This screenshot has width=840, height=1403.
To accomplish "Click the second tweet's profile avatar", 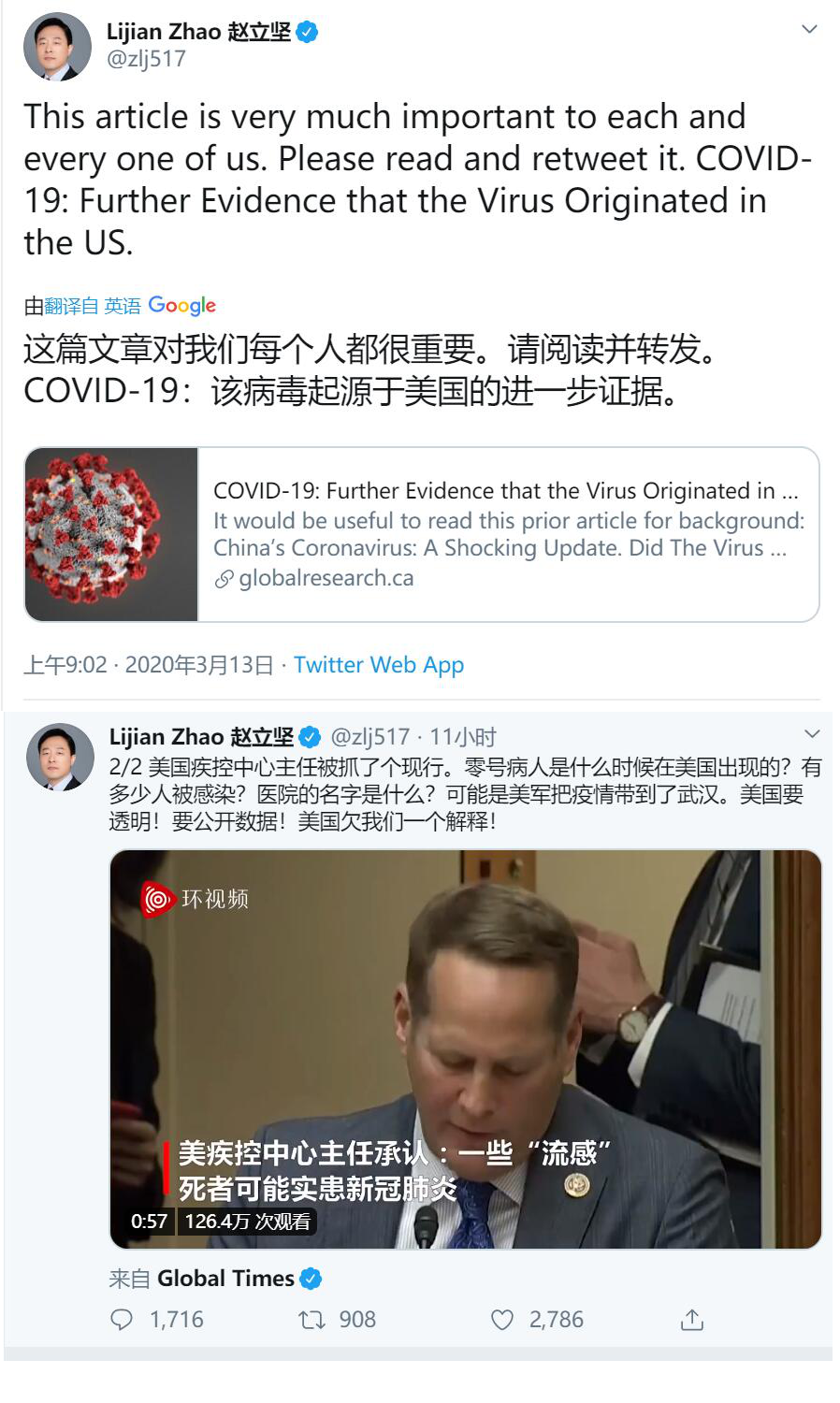I will [x=60, y=757].
